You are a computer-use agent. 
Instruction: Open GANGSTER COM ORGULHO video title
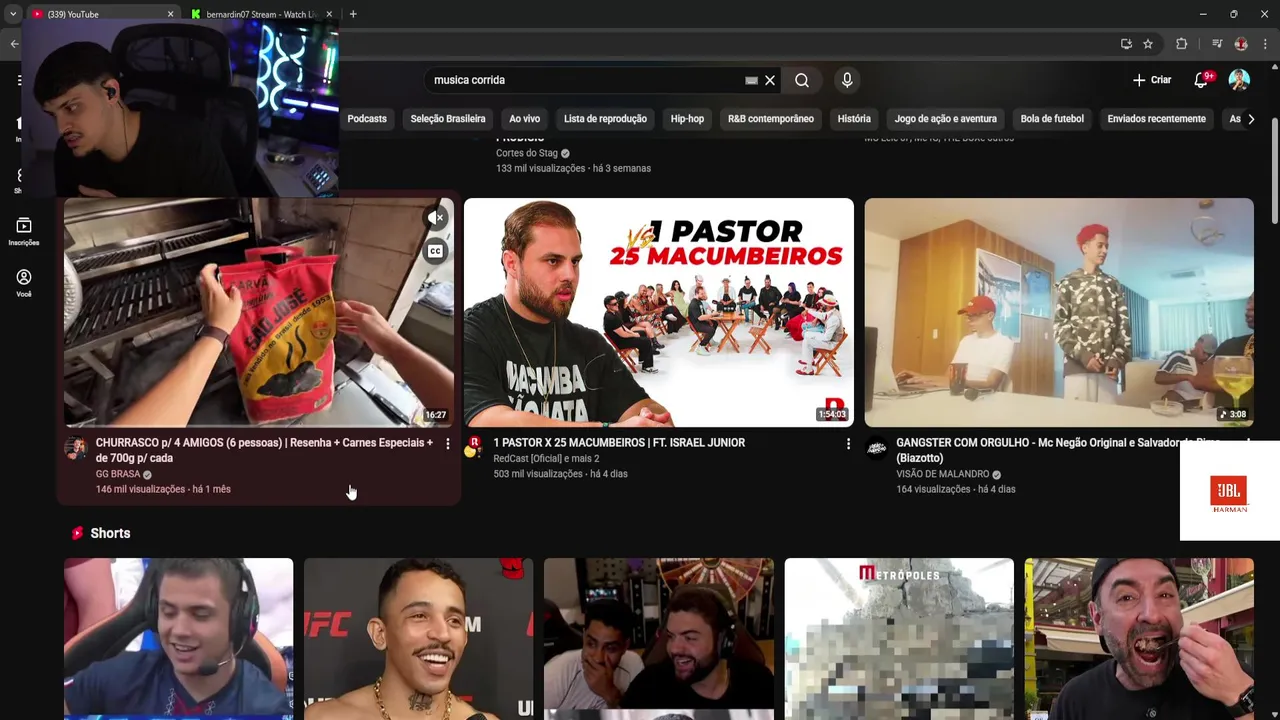coord(1058,450)
